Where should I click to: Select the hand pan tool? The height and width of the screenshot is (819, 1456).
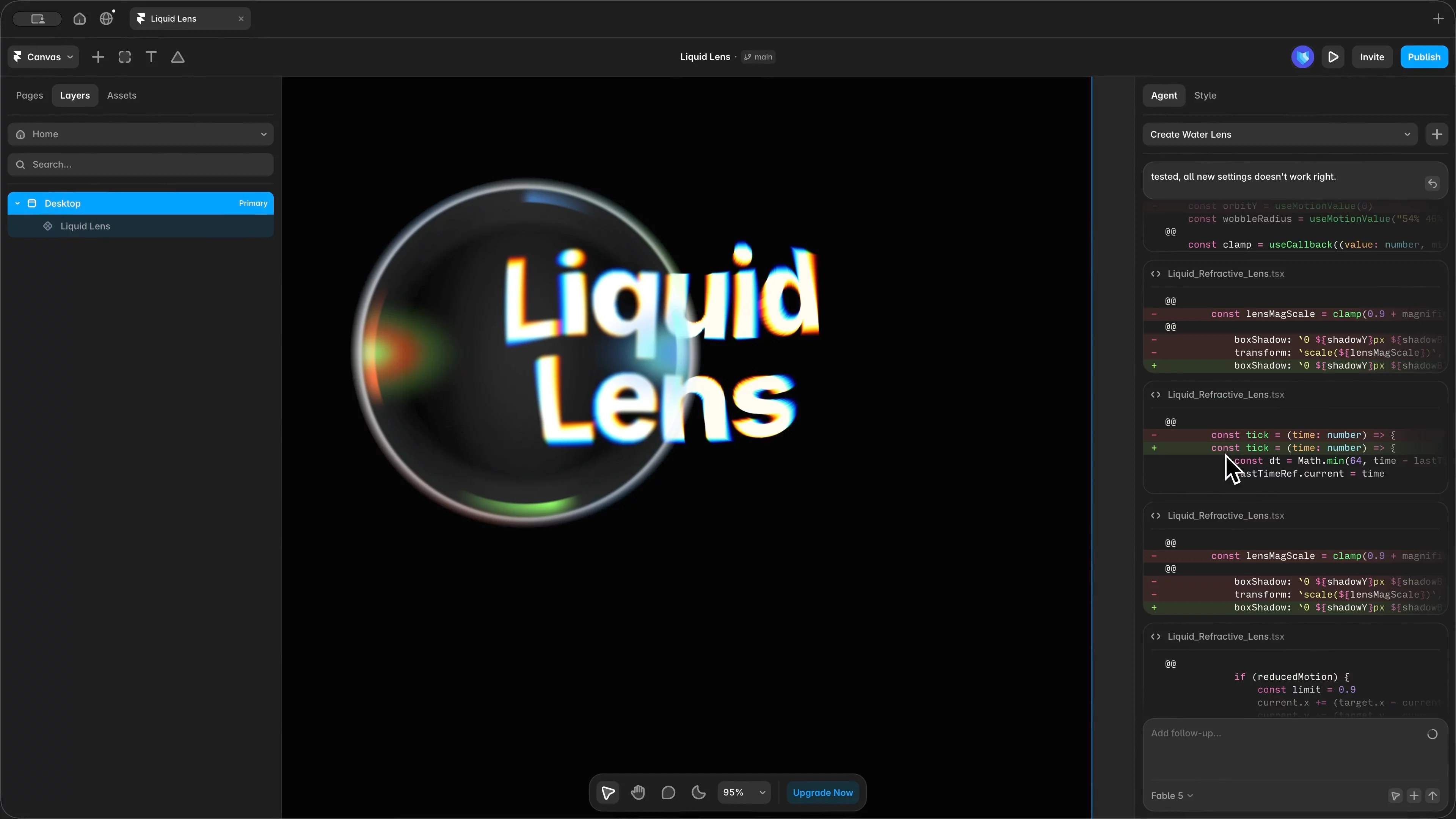(x=638, y=792)
